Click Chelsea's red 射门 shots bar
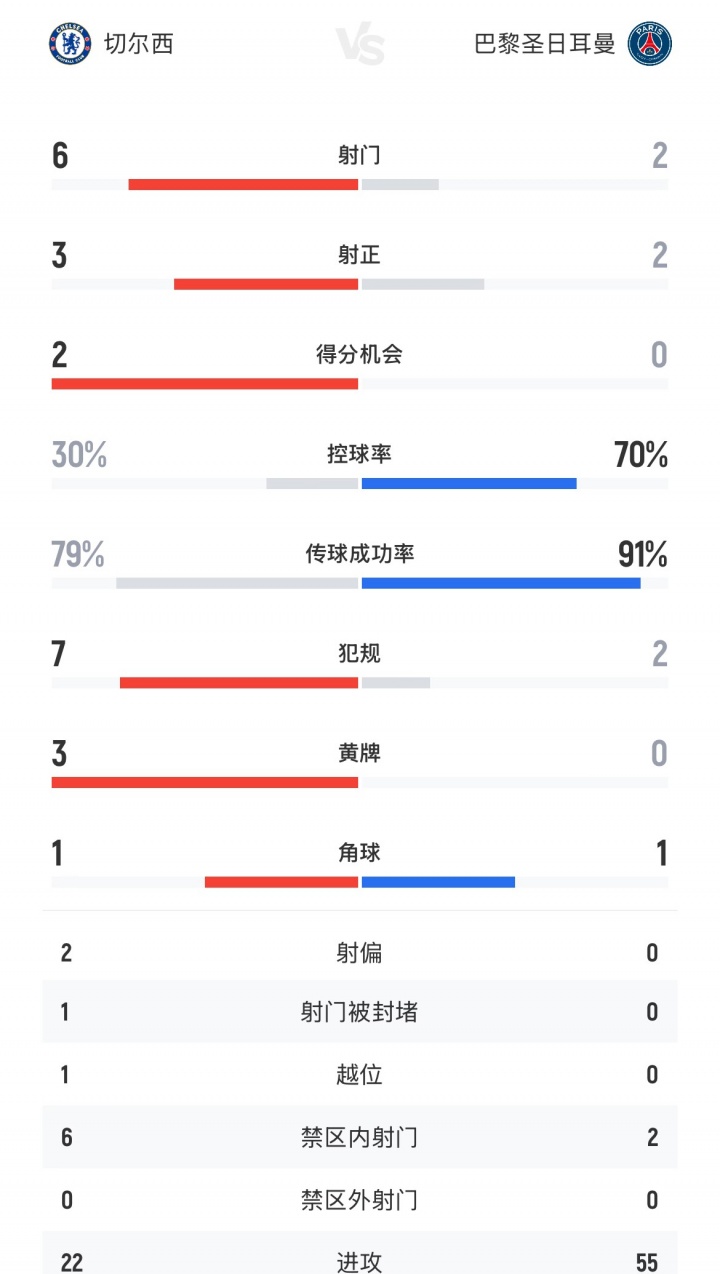The image size is (720, 1274). pos(243,184)
